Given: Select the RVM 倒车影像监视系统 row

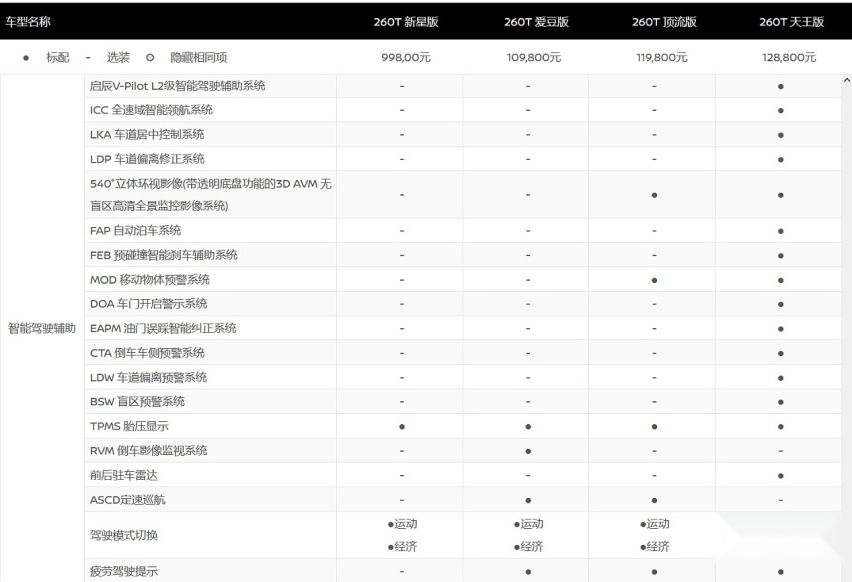Looking at the screenshot, I should click(x=463, y=450).
